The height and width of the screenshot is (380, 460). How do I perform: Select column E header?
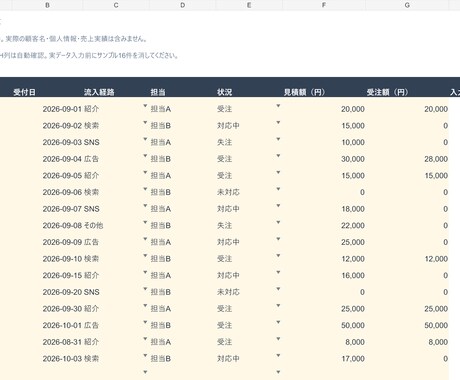click(249, 5)
